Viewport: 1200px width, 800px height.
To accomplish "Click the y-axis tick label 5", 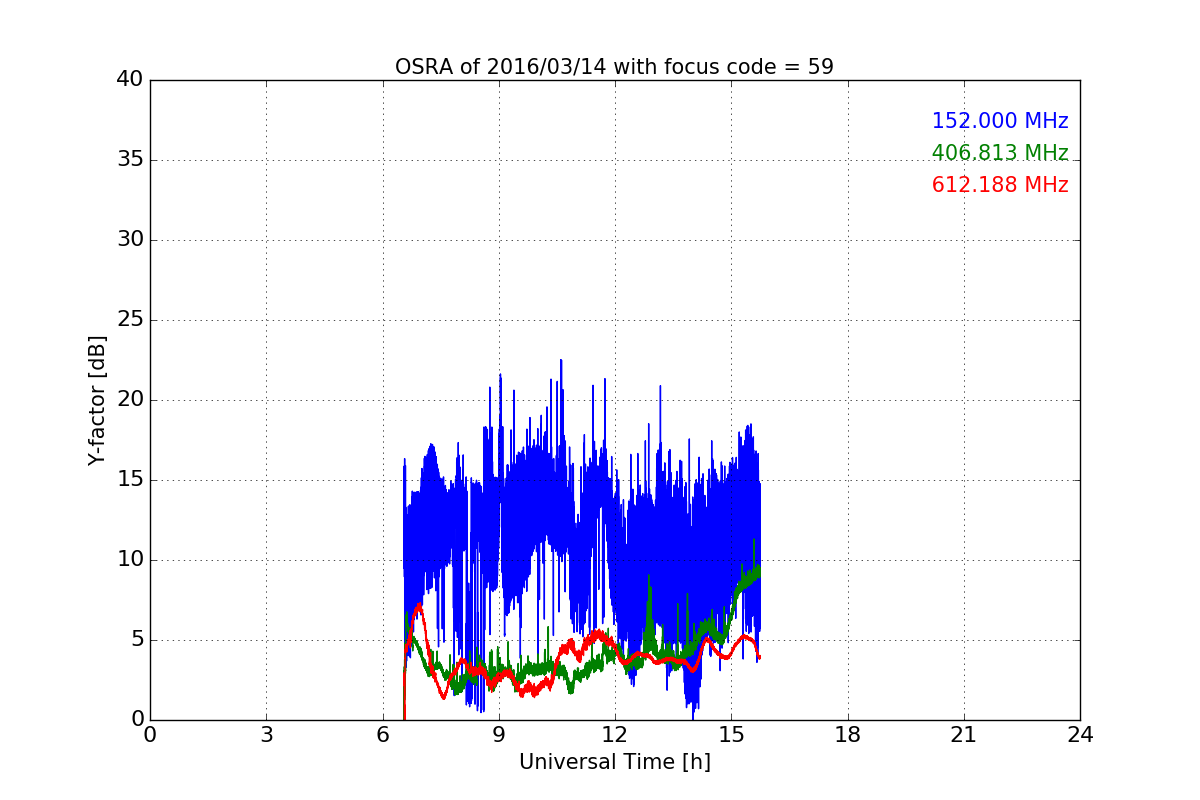I will point(136,640).
